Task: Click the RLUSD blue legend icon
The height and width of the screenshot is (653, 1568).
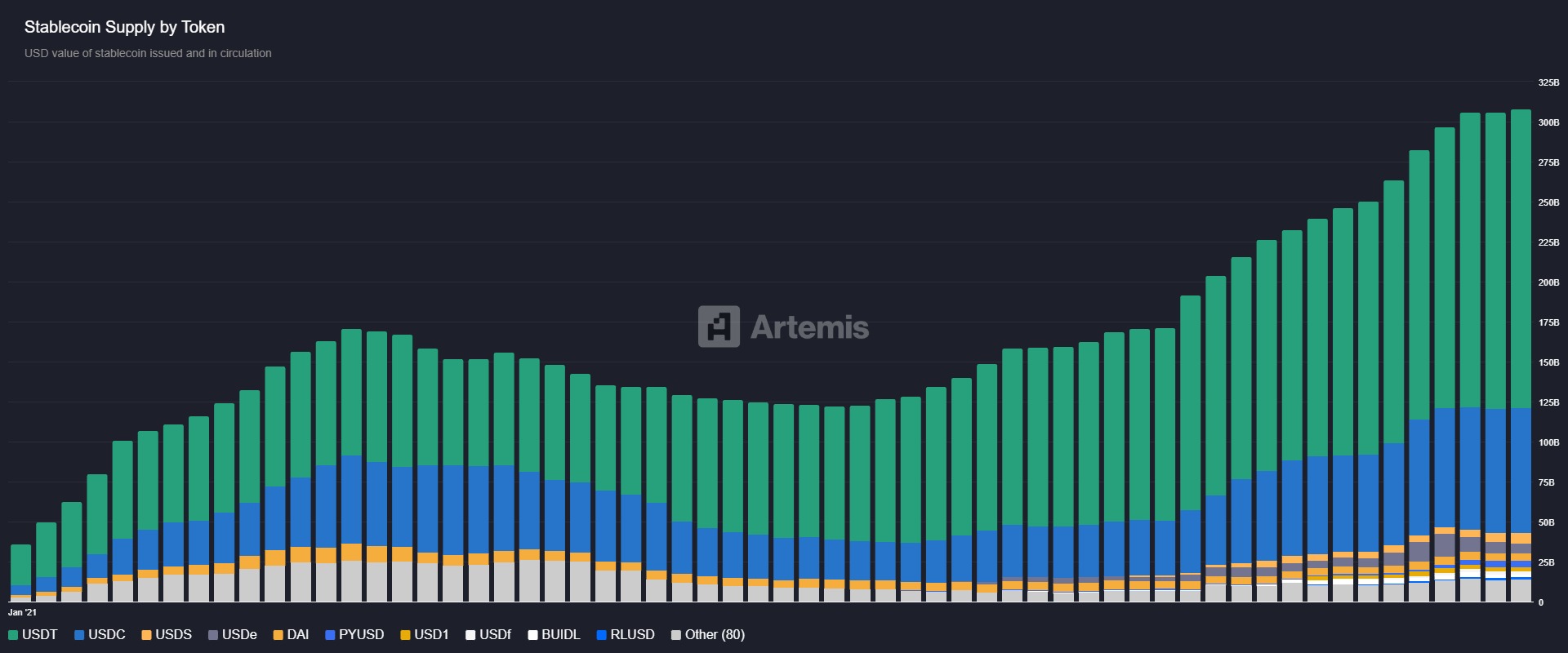Action: click(x=602, y=635)
